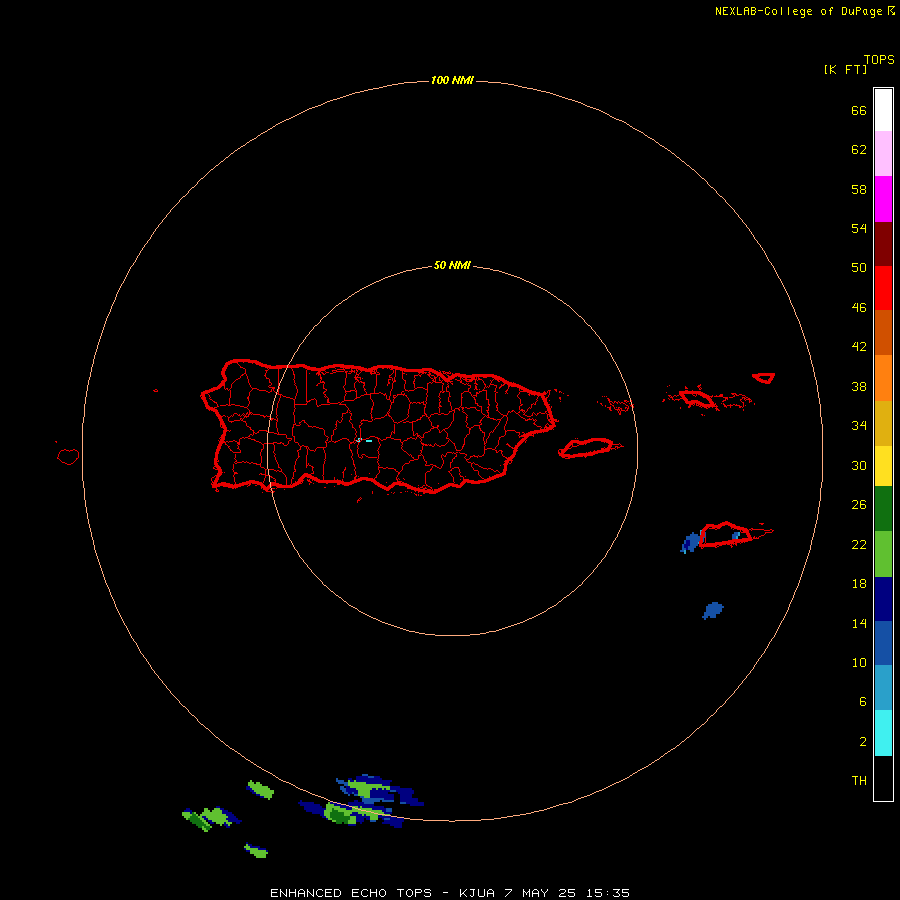Select the bright red legend swatch
Screen dimensions: 900x900
pos(883,288)
